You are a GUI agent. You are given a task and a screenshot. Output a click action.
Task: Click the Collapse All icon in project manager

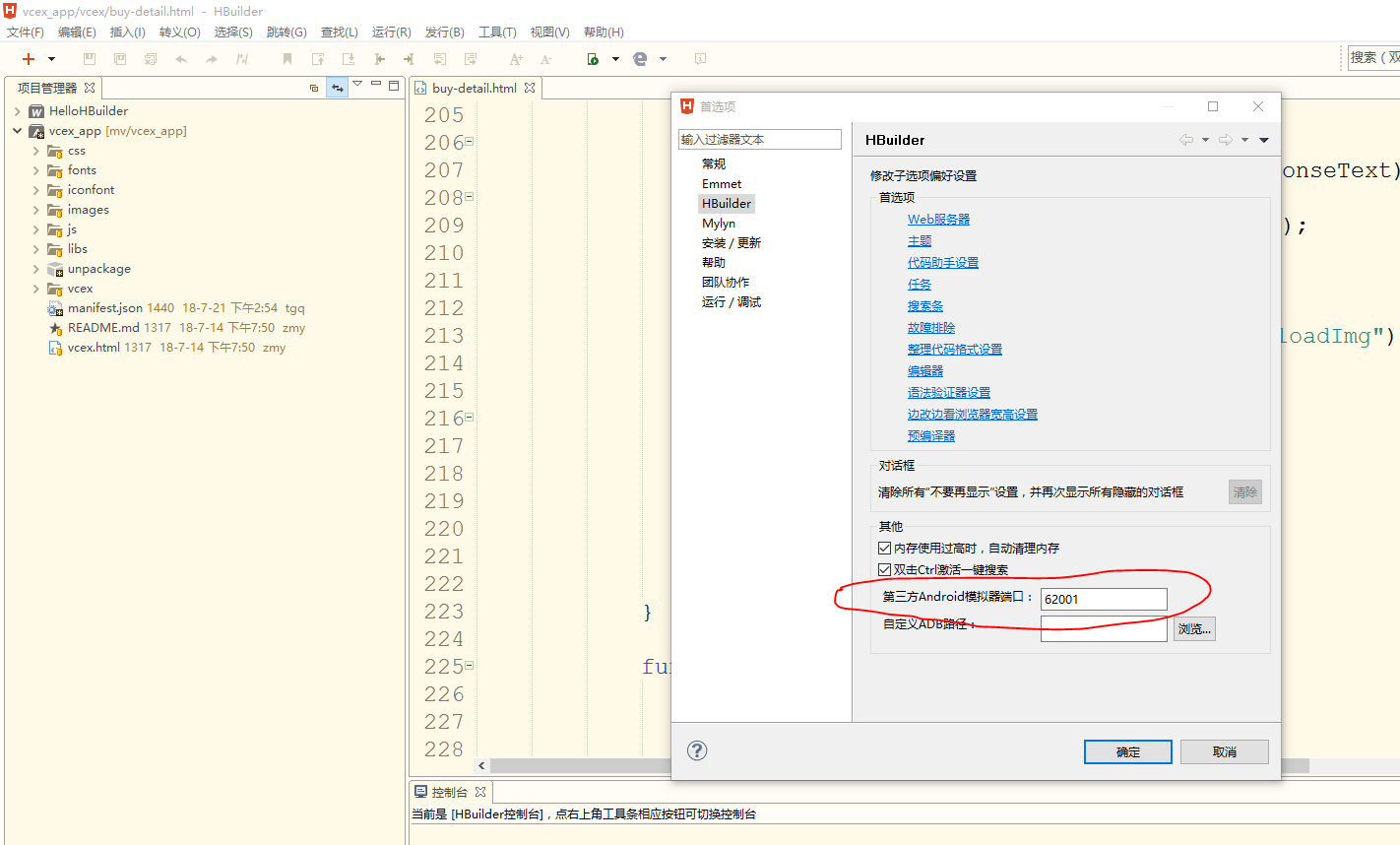coord(314,88)
